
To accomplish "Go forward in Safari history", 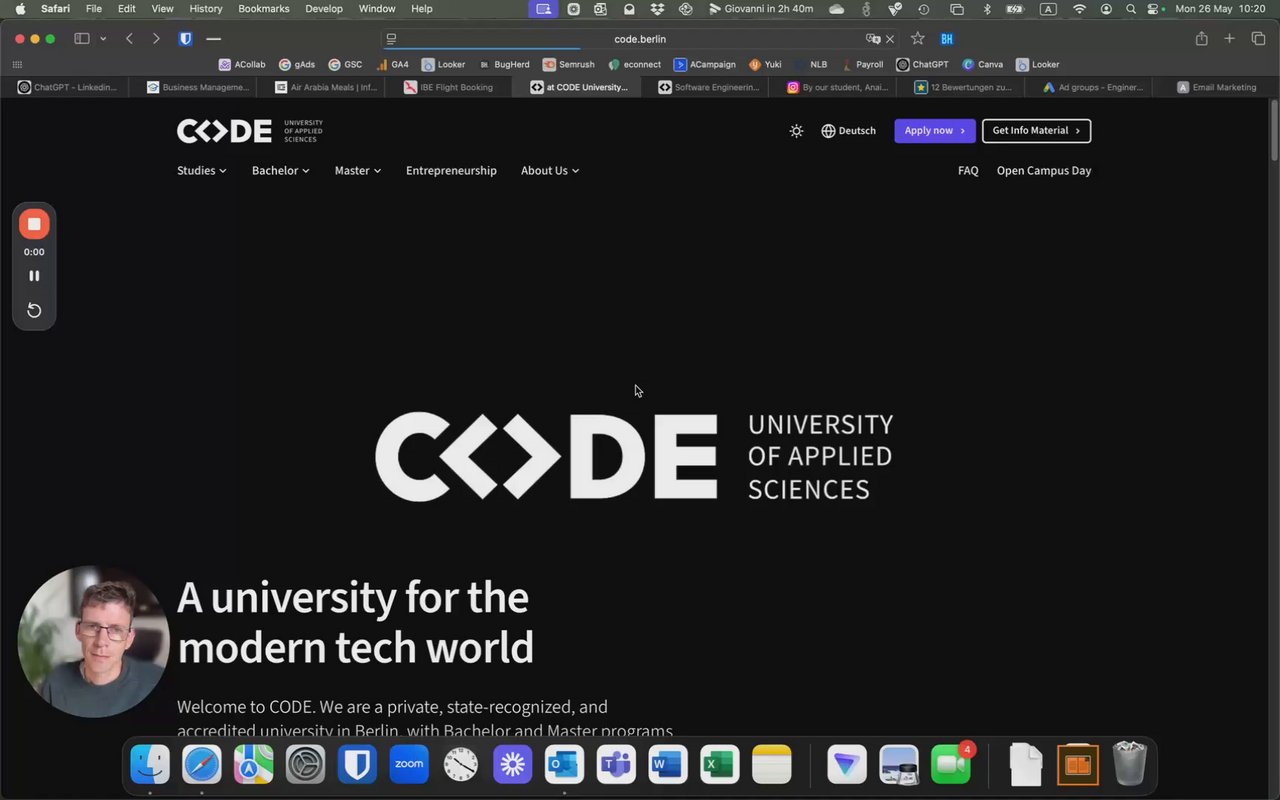I will tap(156, 39).
